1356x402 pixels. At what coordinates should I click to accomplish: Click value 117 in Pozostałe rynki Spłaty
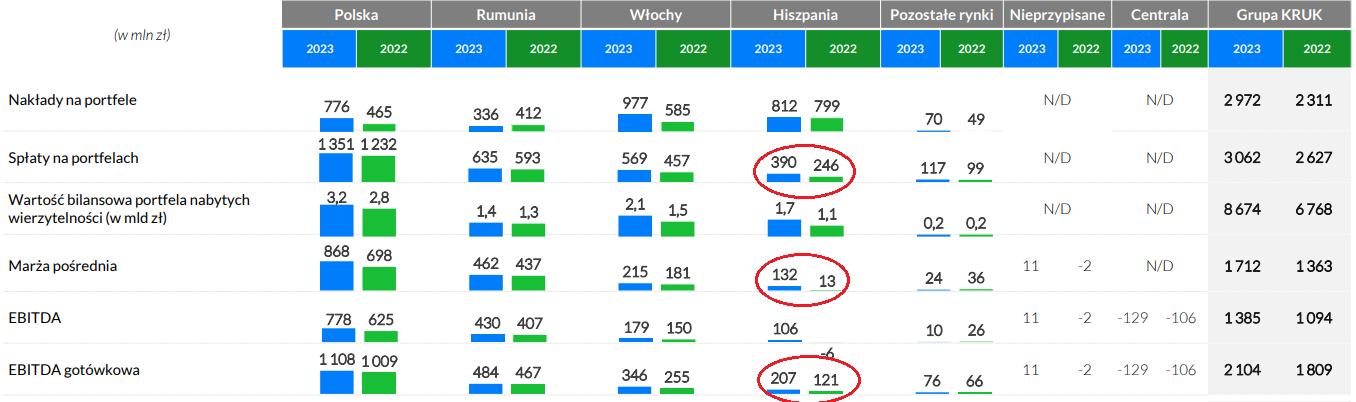pos(934,168)
